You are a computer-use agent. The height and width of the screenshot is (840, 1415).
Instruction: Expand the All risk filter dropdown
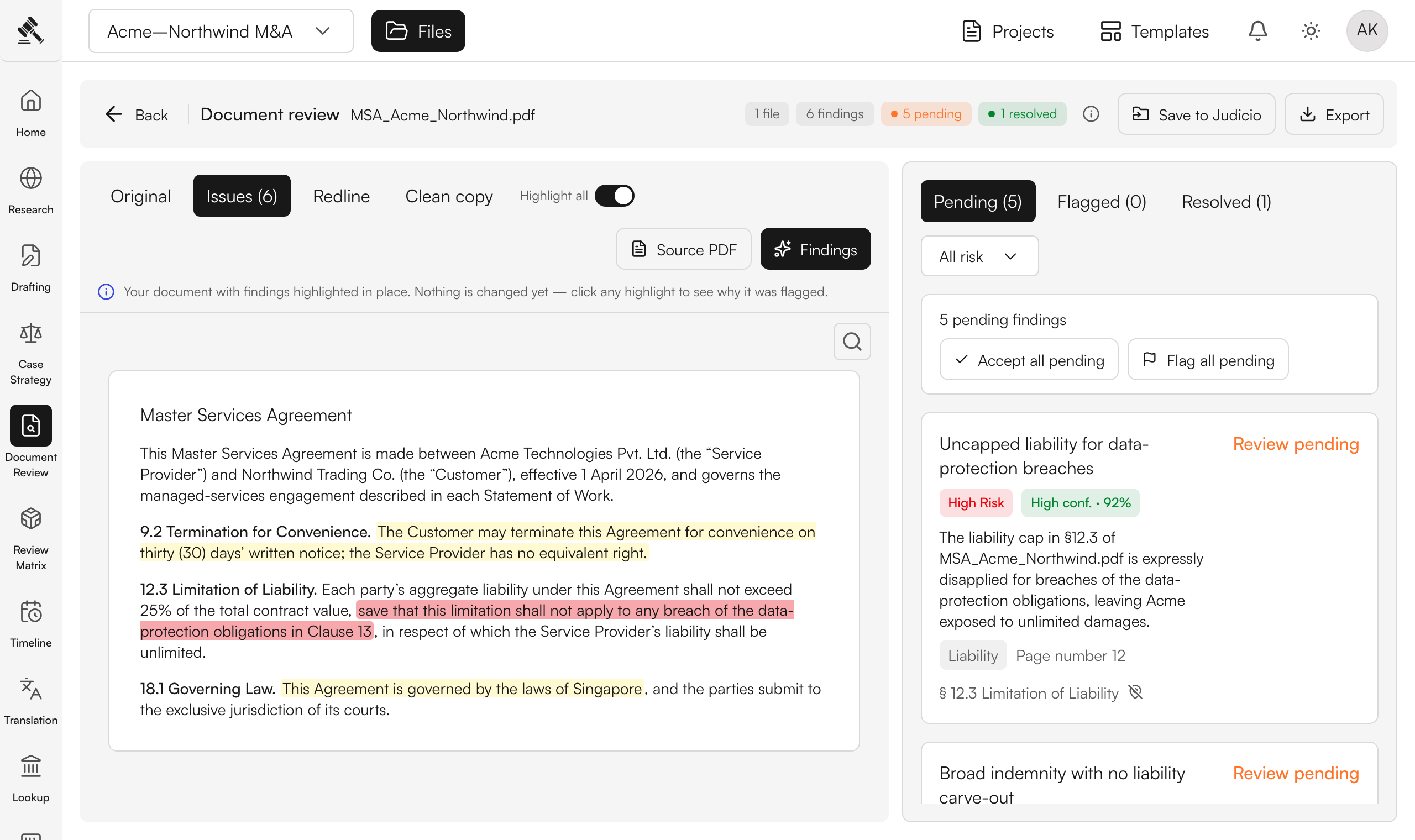click(x=979, y=256)
